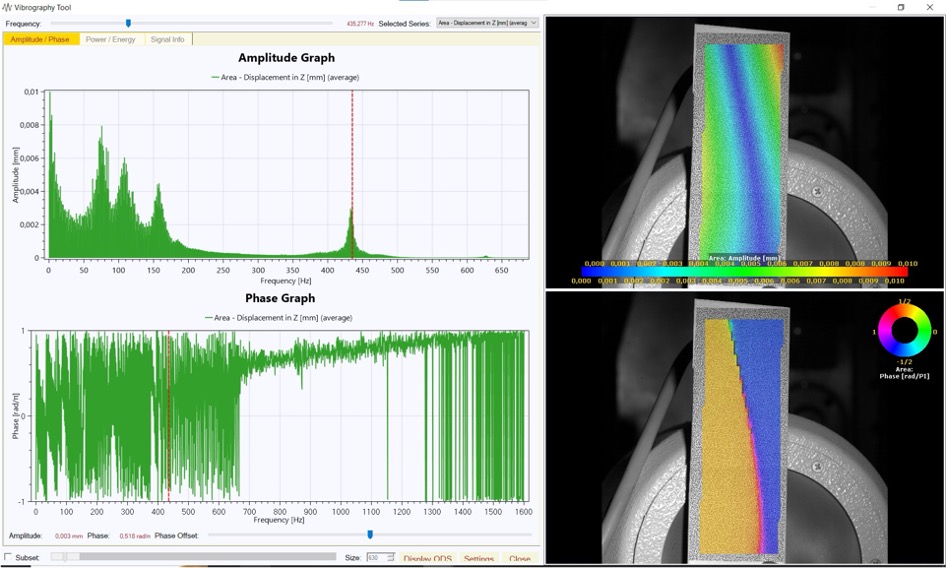
Task: Click the Close button at bottom
Action: coord(520,559)
